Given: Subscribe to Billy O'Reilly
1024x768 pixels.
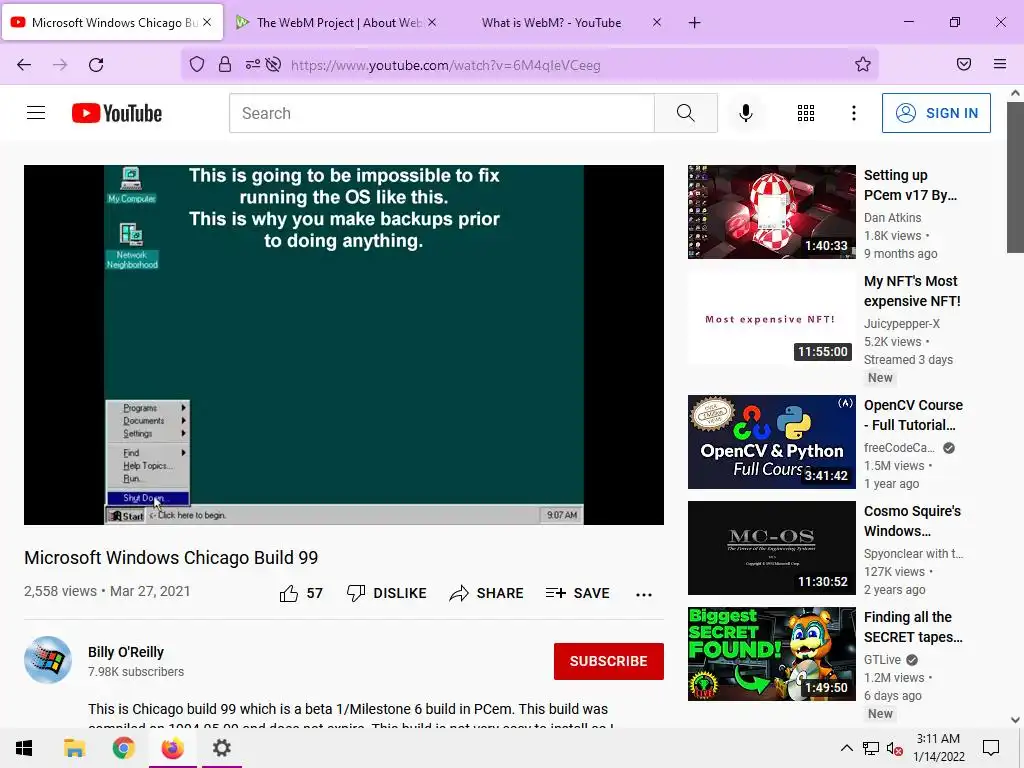Looking at the screenshot, I should [x=609, y=661].
